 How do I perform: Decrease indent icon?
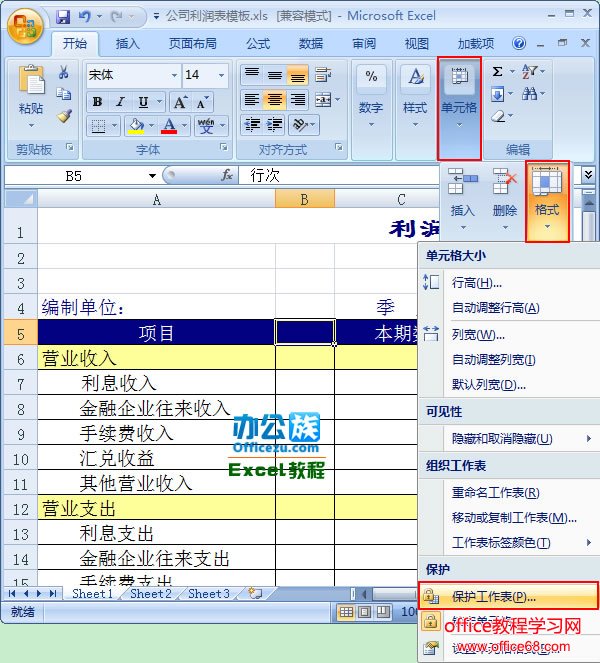252,125
